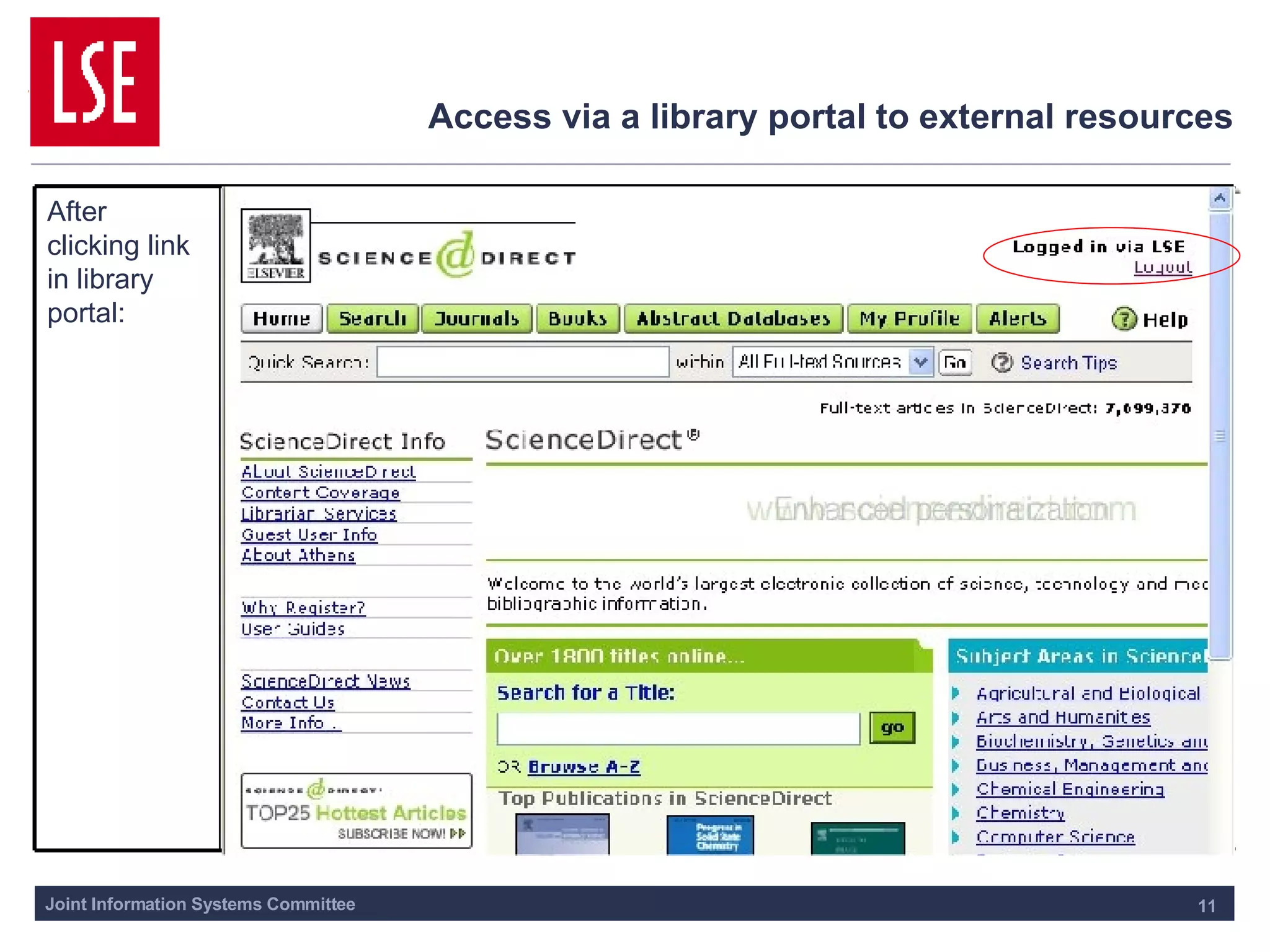This screenshot has height=952, width=1270.
Task: Click the Elsevier tree logo
Action: [x=275, y=246]
